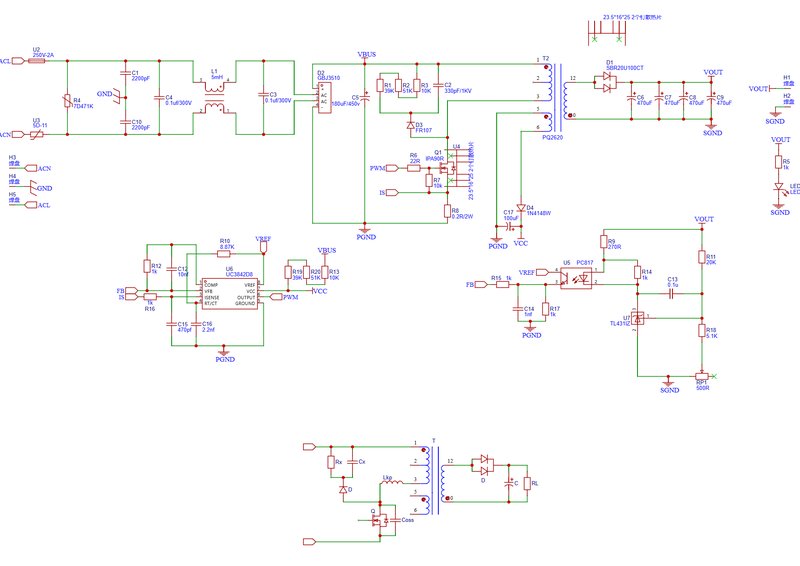
Task: Select load resistor RL in bottom circuit
Action: (527, 483)
